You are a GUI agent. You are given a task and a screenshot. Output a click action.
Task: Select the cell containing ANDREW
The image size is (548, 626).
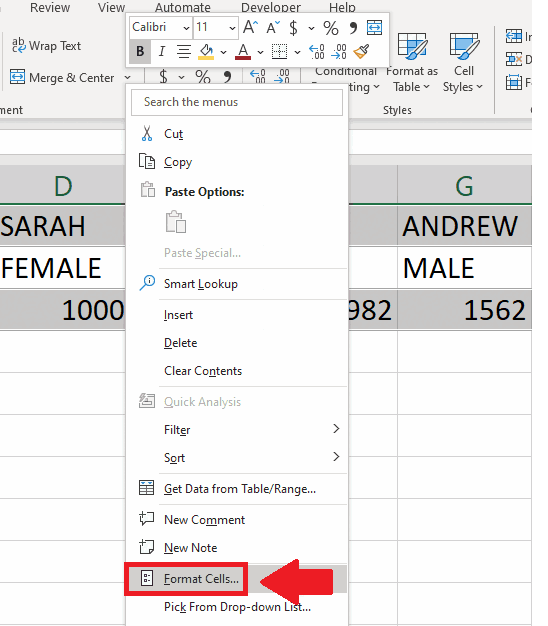coord(464,226)
